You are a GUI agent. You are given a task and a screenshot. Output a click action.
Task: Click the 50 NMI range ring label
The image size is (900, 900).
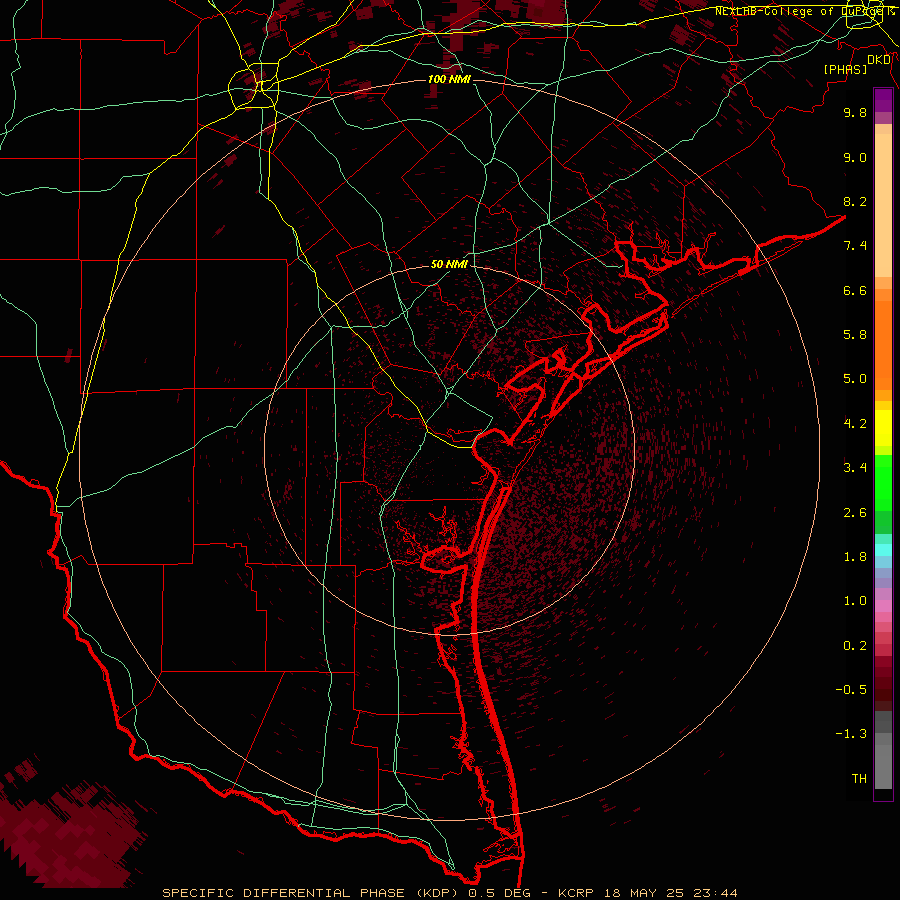pos(449,264)
